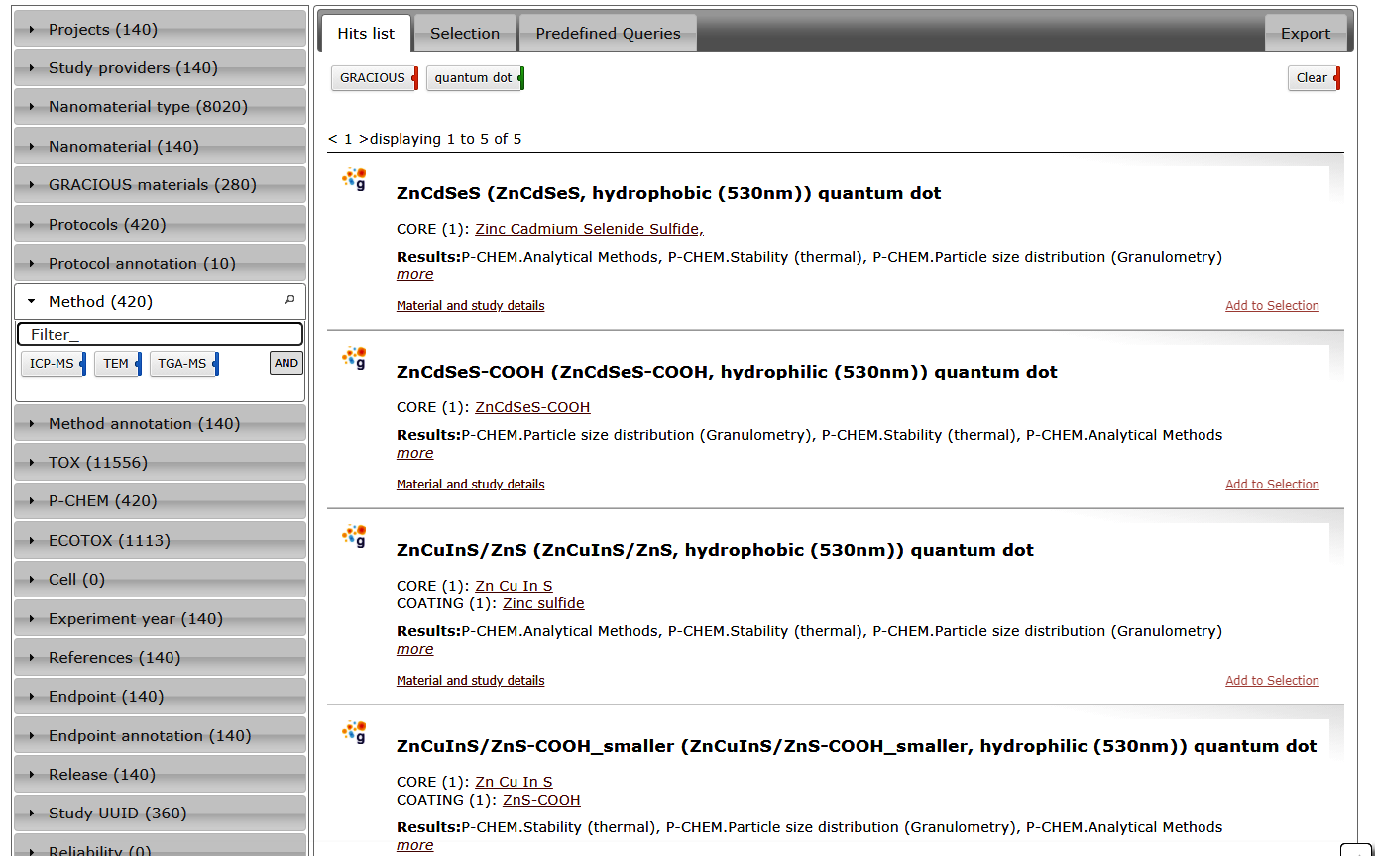The image size is (1375, 868).
Task: Click the Export button
Action: click(1305, 34)
